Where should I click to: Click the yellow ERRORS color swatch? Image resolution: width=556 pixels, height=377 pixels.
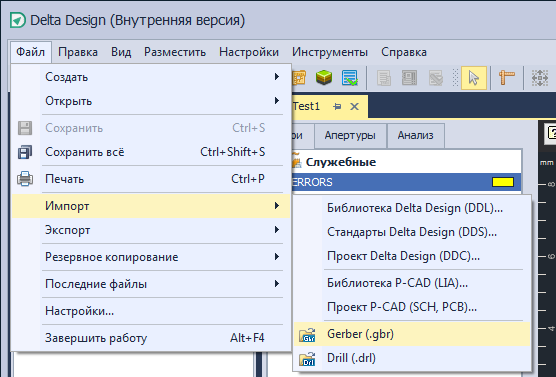click(x=503, y=182)
